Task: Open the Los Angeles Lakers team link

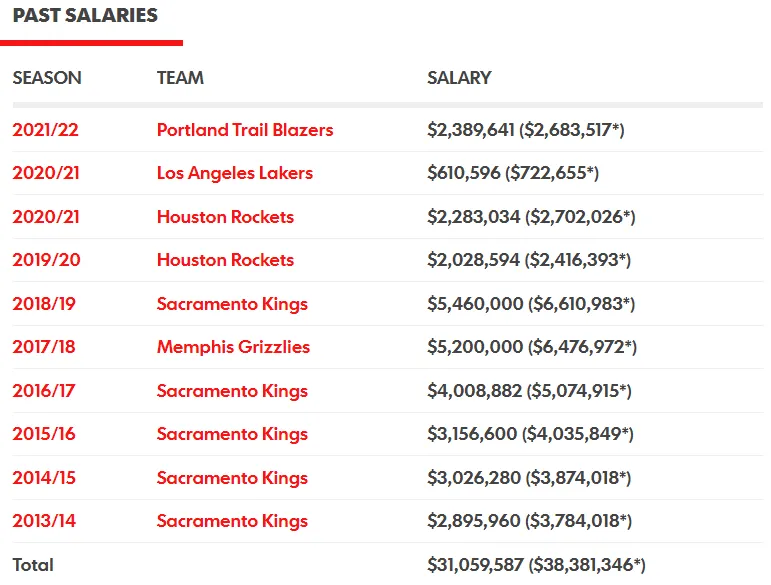Action: pos(235,173)
